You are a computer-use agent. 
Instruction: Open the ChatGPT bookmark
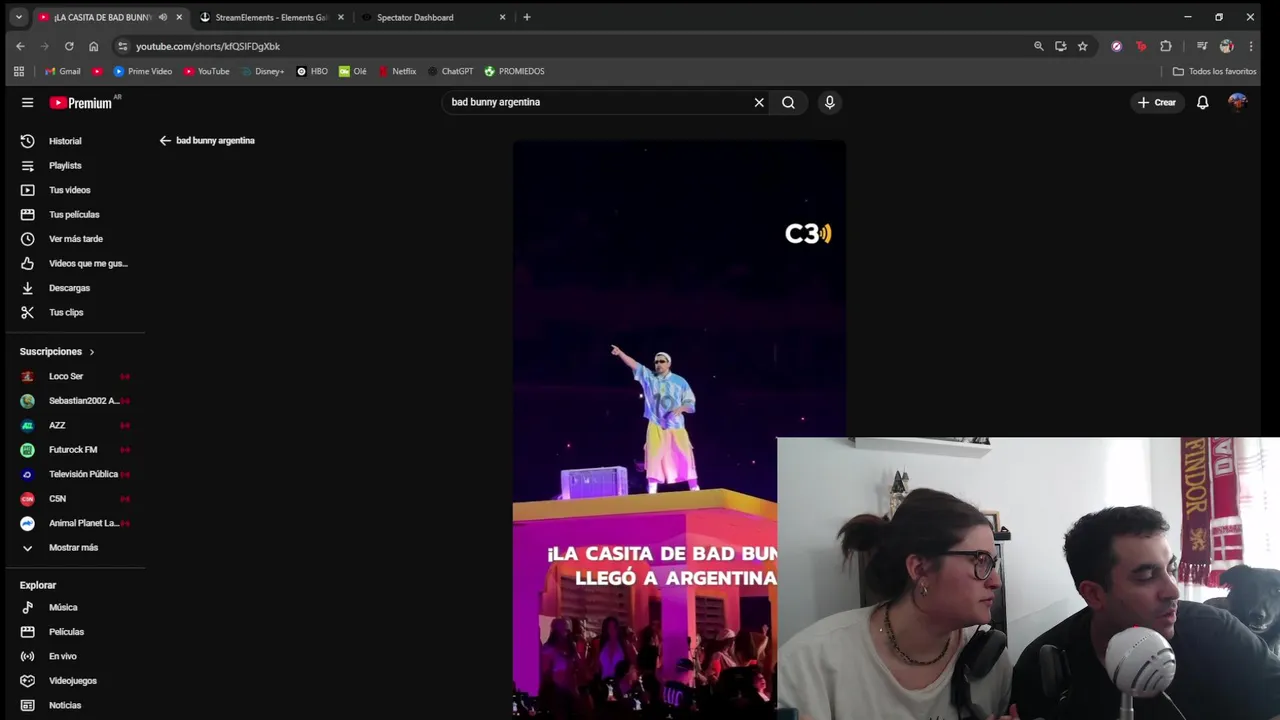click(x=450, y=71)
